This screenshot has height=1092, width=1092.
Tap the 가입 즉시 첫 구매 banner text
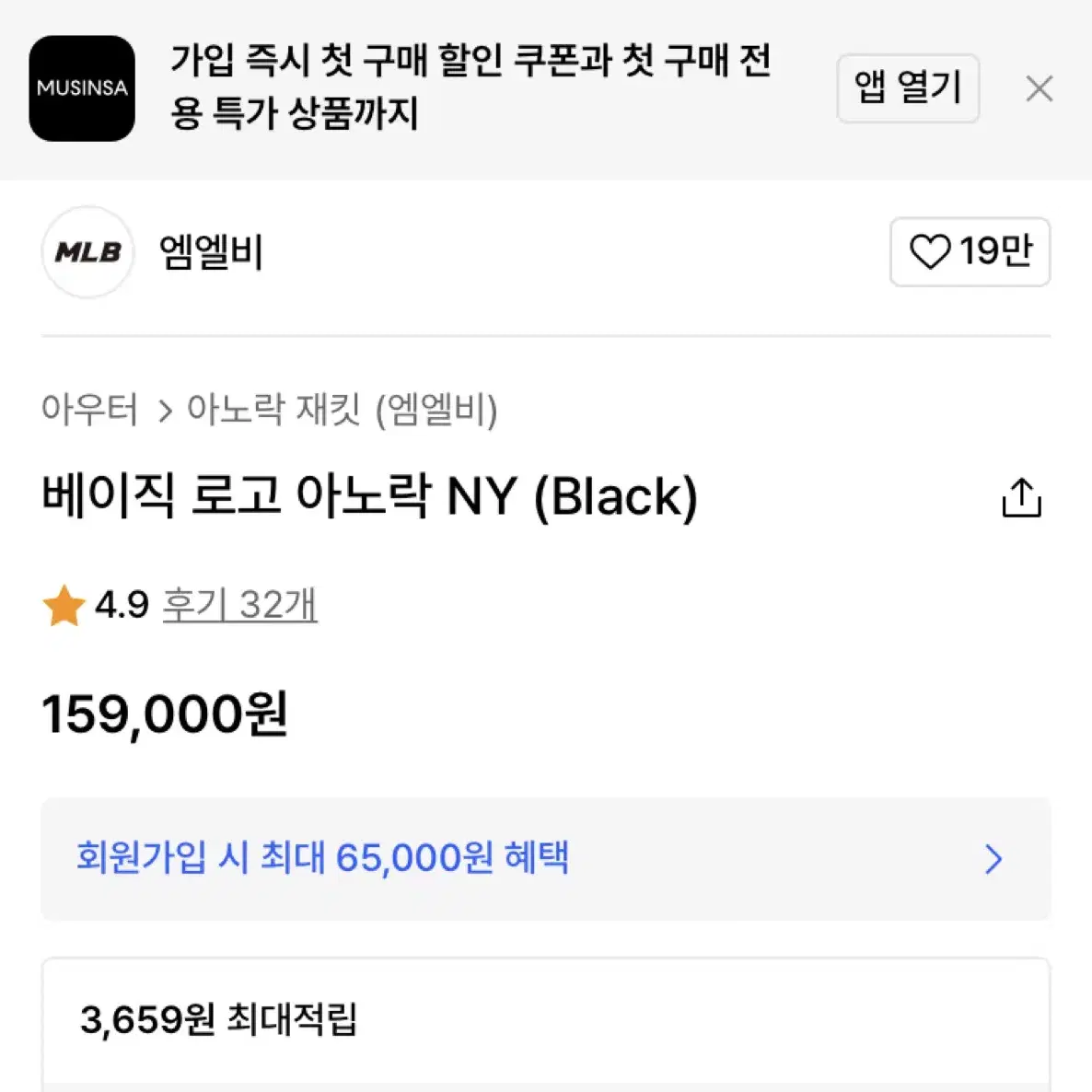click(470, 87)
